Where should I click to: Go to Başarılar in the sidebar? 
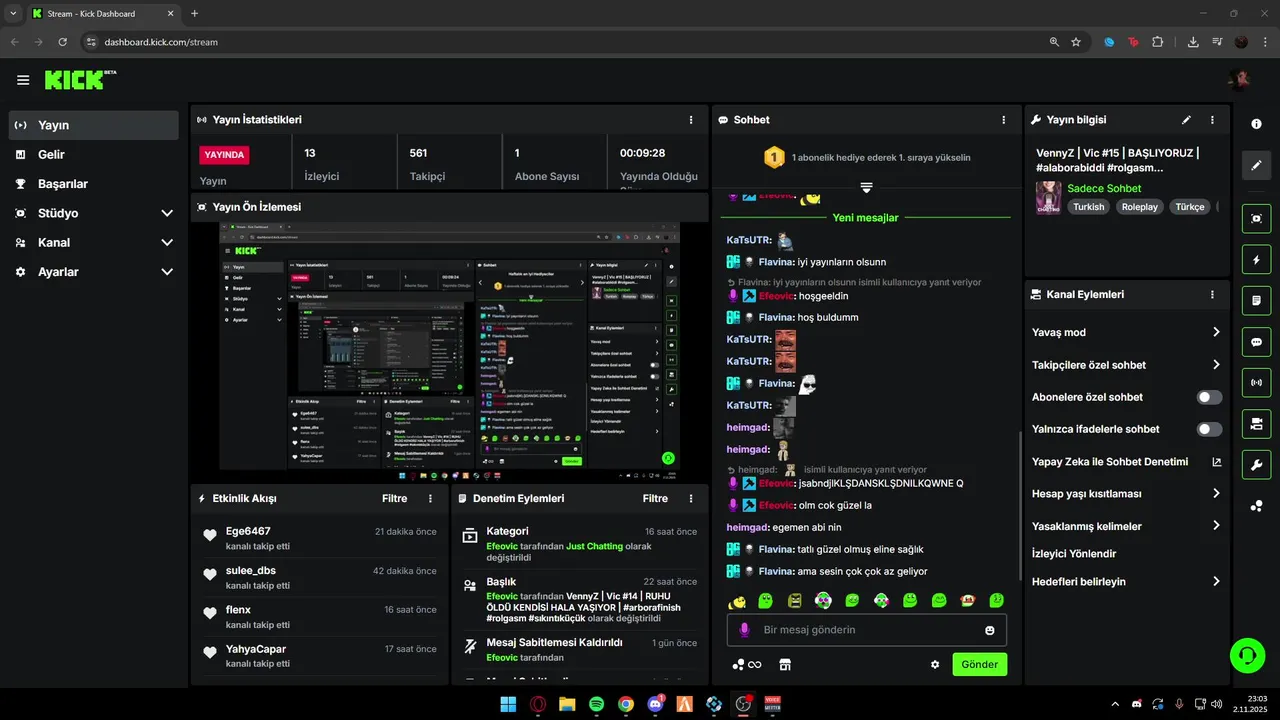[94, 184]
